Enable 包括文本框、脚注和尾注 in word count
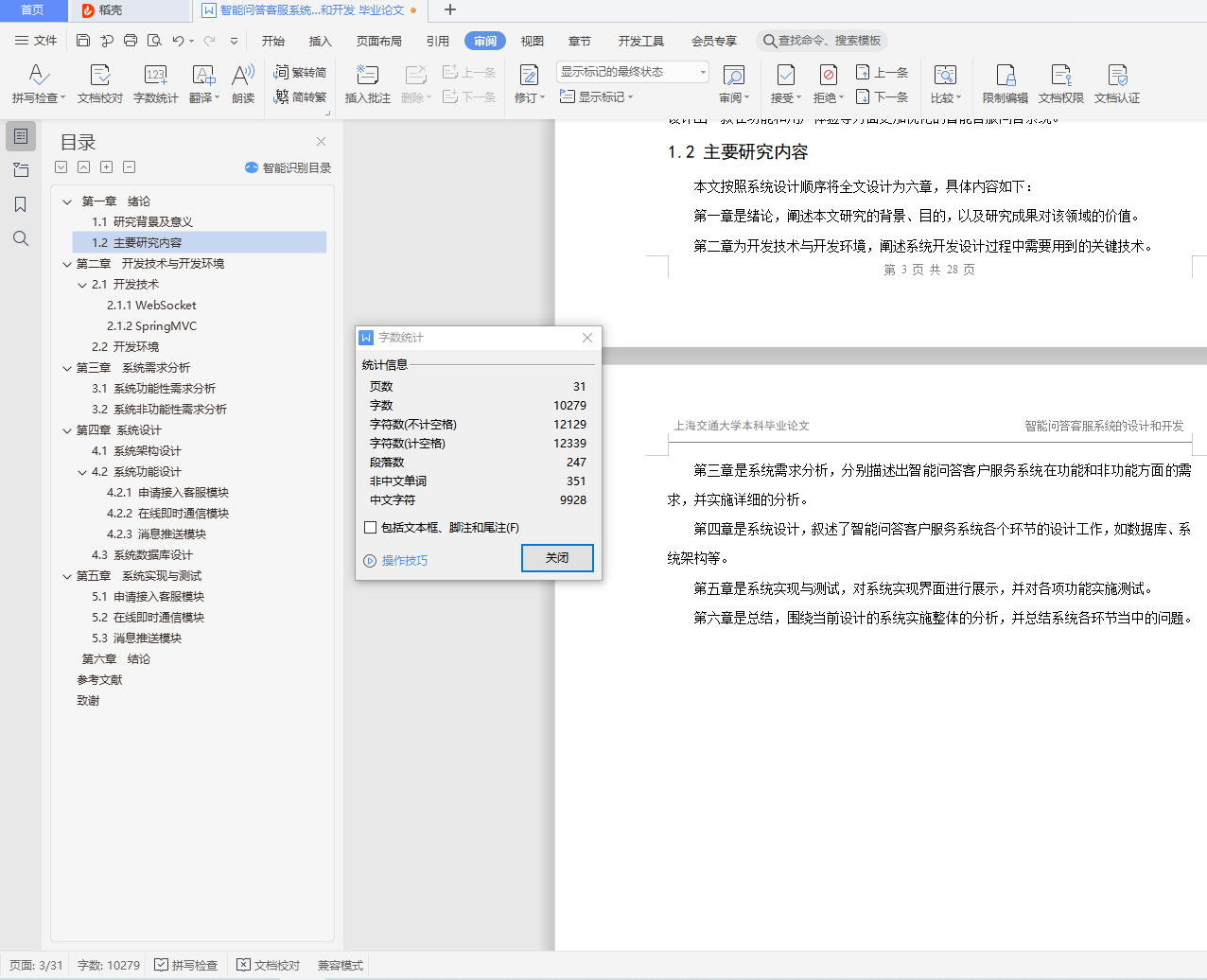1207x980 pixels. 370,527
